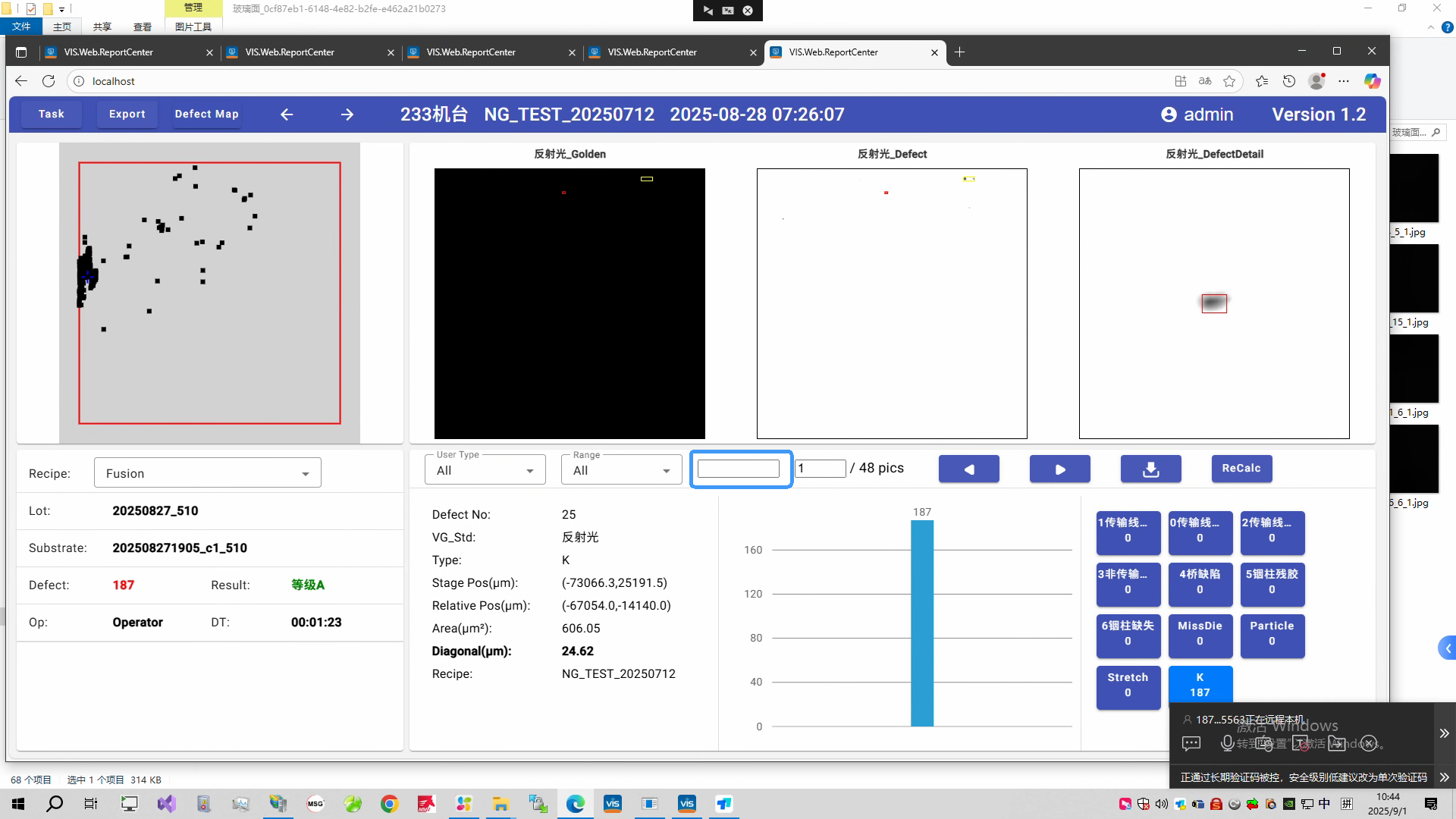
Task: Open Chrome from the Windows taskbar
Action: pyautogui.click(x=389, y=804)
